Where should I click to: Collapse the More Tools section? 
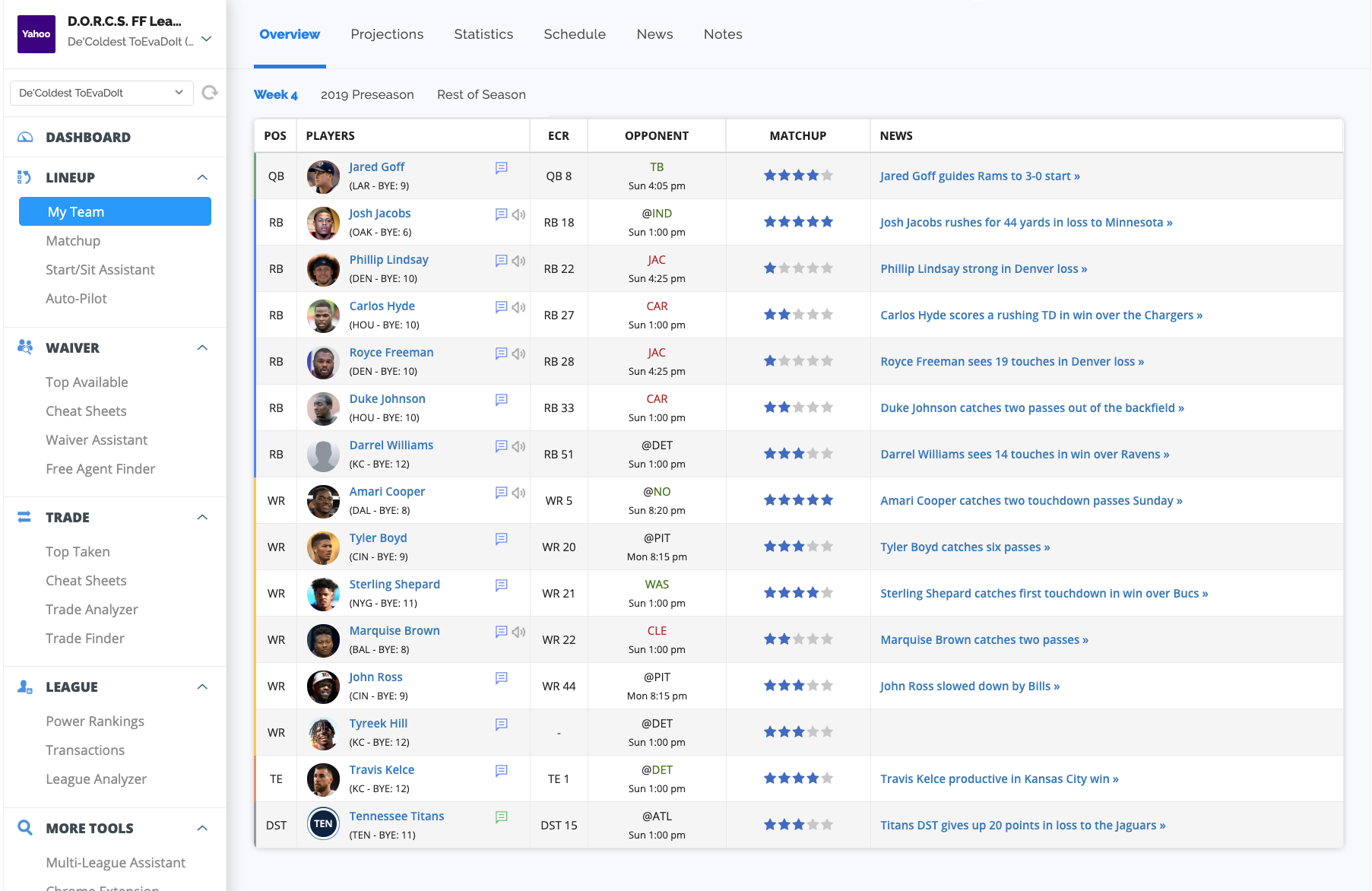pyautogui.click(x=202, y=829)
